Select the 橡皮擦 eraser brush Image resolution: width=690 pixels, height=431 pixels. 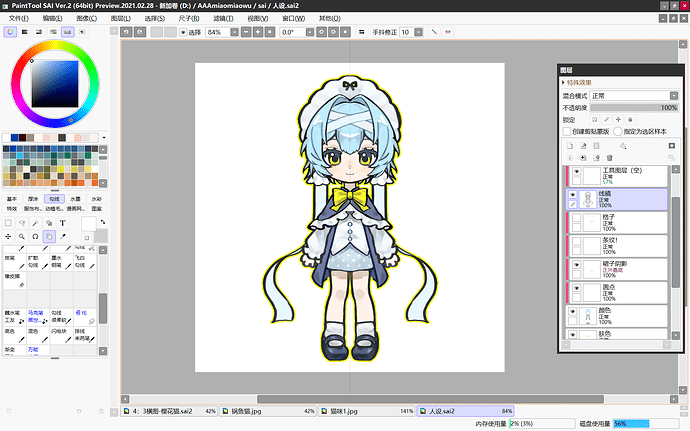pos(15,280)
